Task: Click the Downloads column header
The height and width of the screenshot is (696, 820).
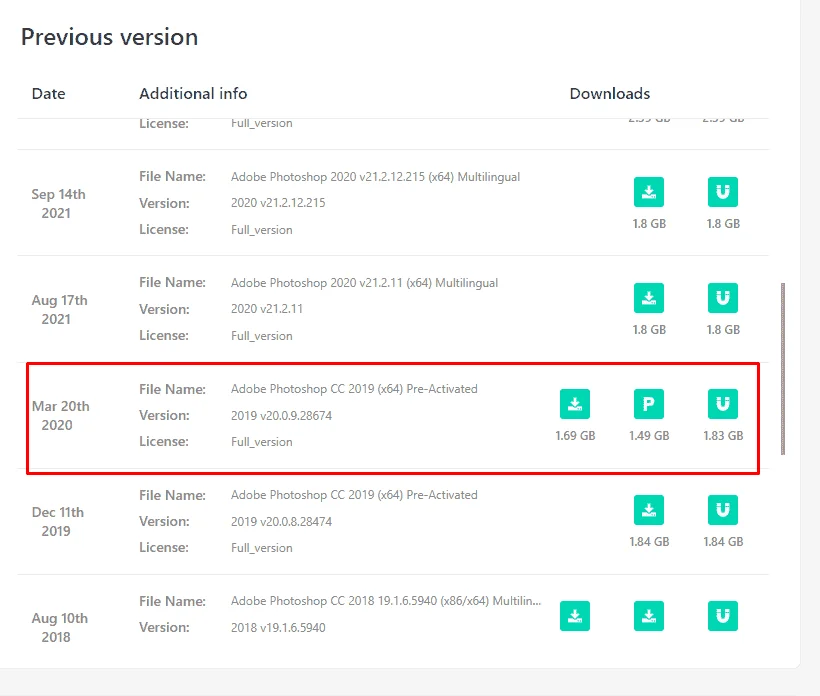Action: tap(610, 94)
